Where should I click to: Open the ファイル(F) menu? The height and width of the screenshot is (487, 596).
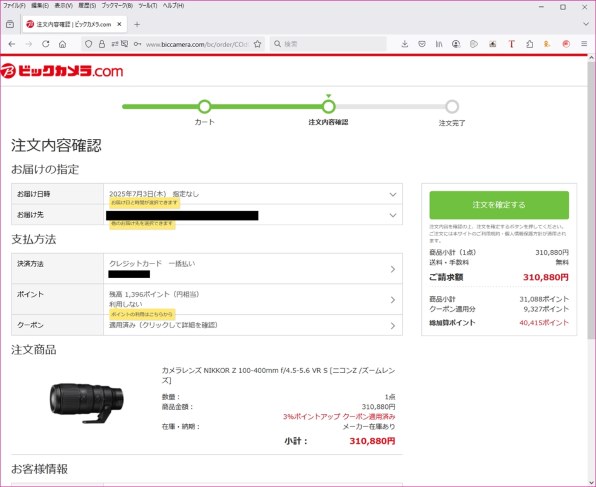click(x=14, y=6)
